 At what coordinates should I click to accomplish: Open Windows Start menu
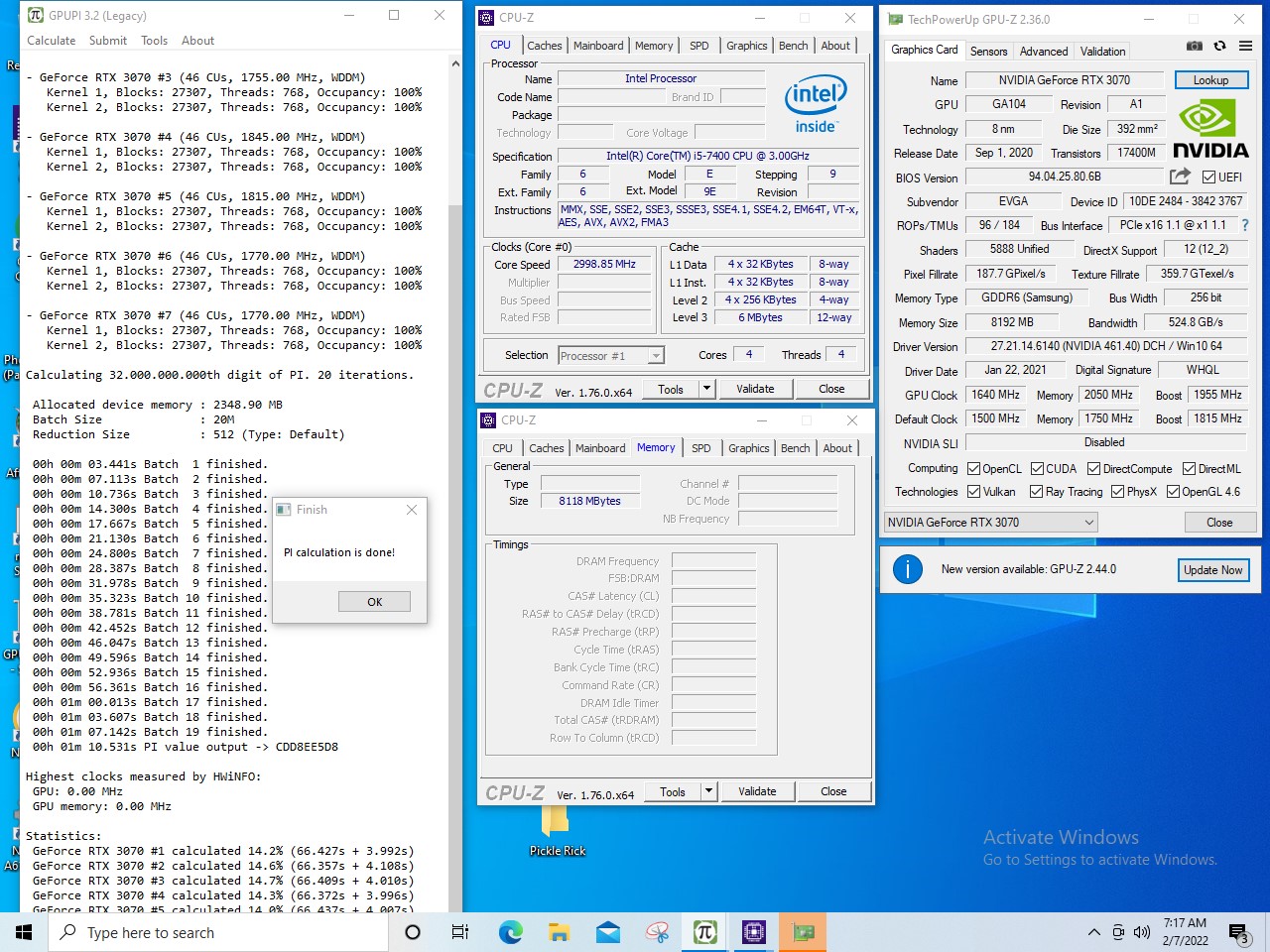tap(24, 932)
